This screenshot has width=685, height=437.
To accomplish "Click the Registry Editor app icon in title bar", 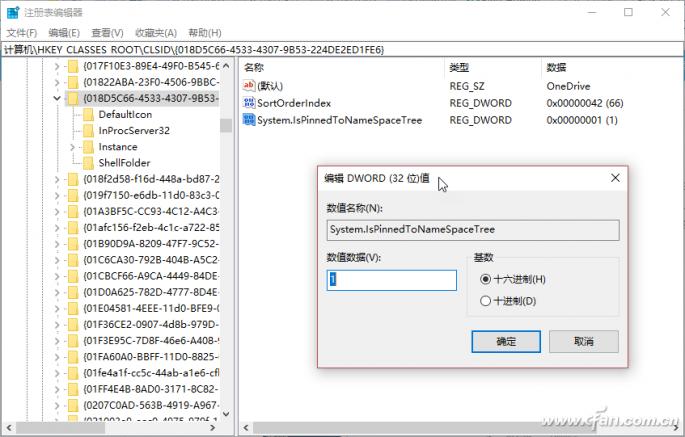I will point(13,12).
